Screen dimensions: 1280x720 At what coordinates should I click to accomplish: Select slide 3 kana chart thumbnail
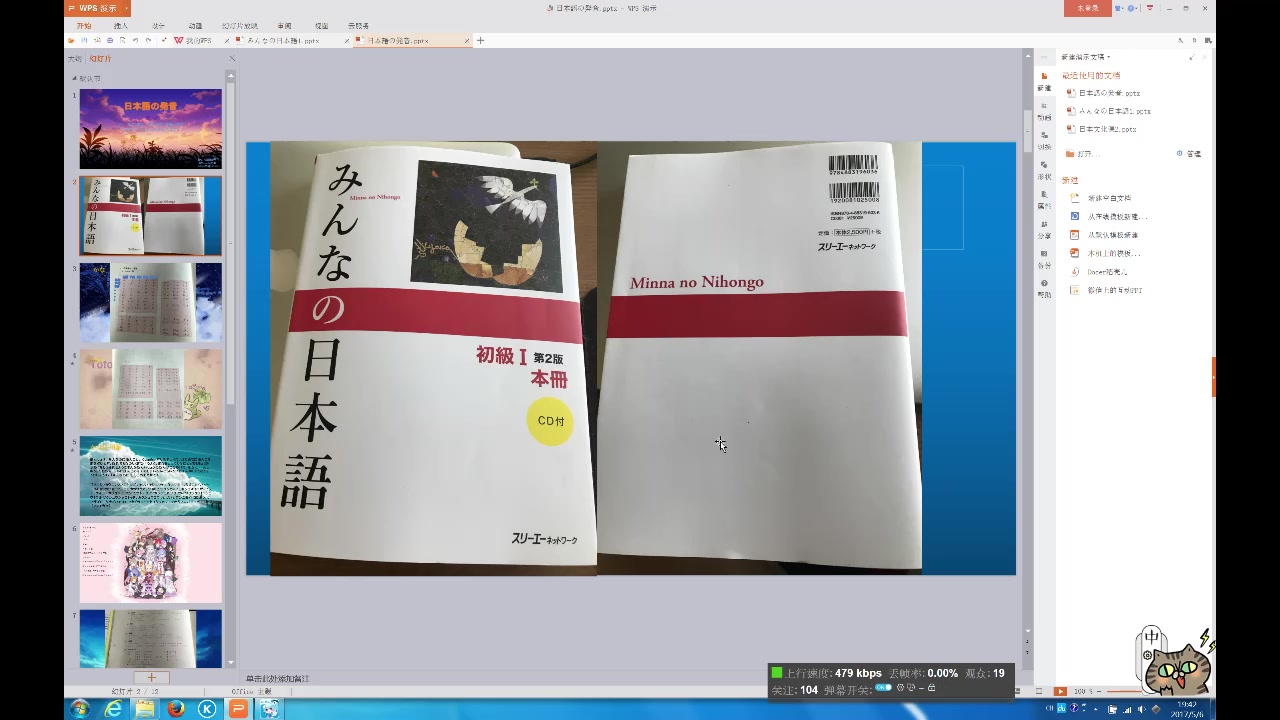151,303
